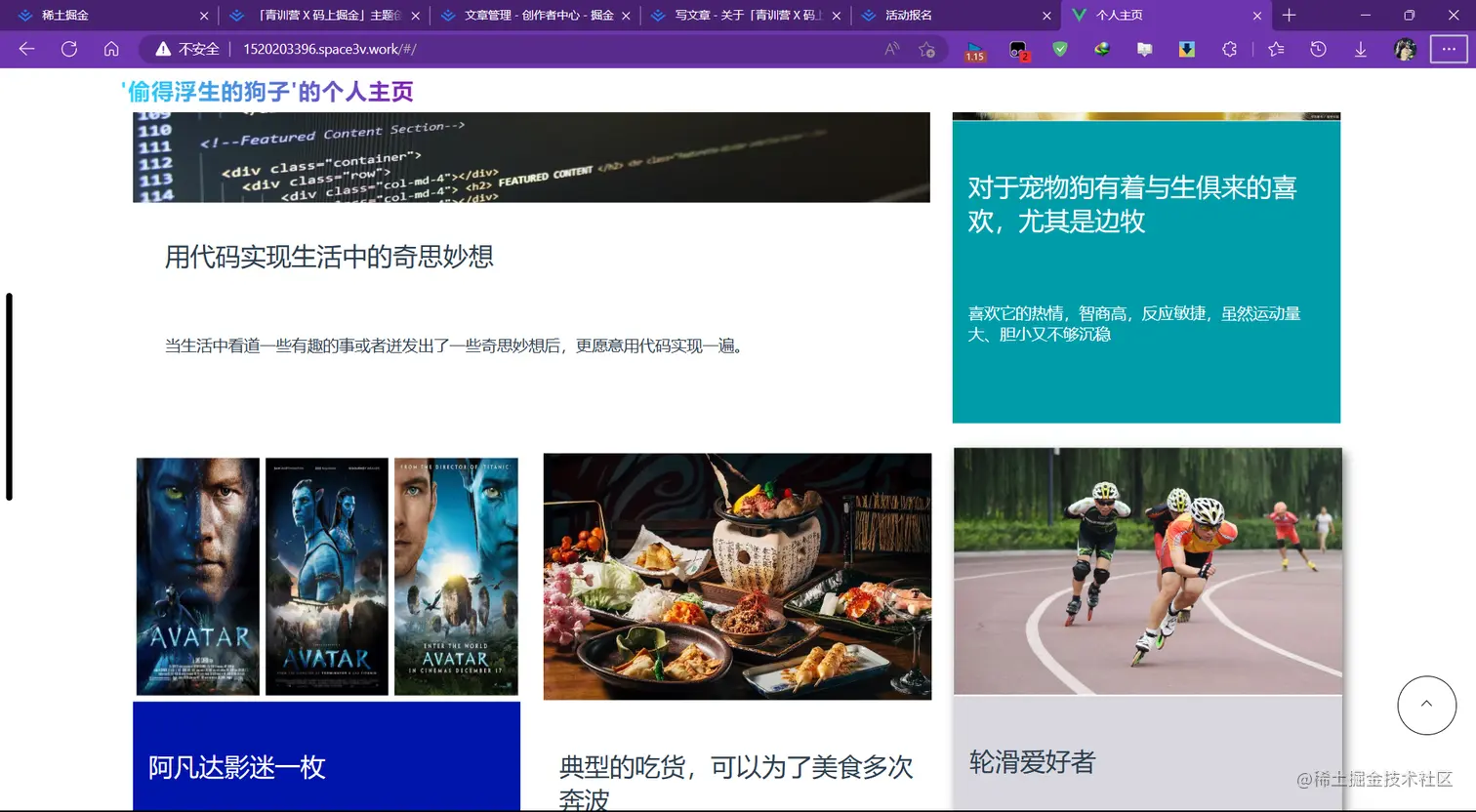Open the download manager globe extension
Viewport: 1476px width, 812px height.
[1102, 49]
